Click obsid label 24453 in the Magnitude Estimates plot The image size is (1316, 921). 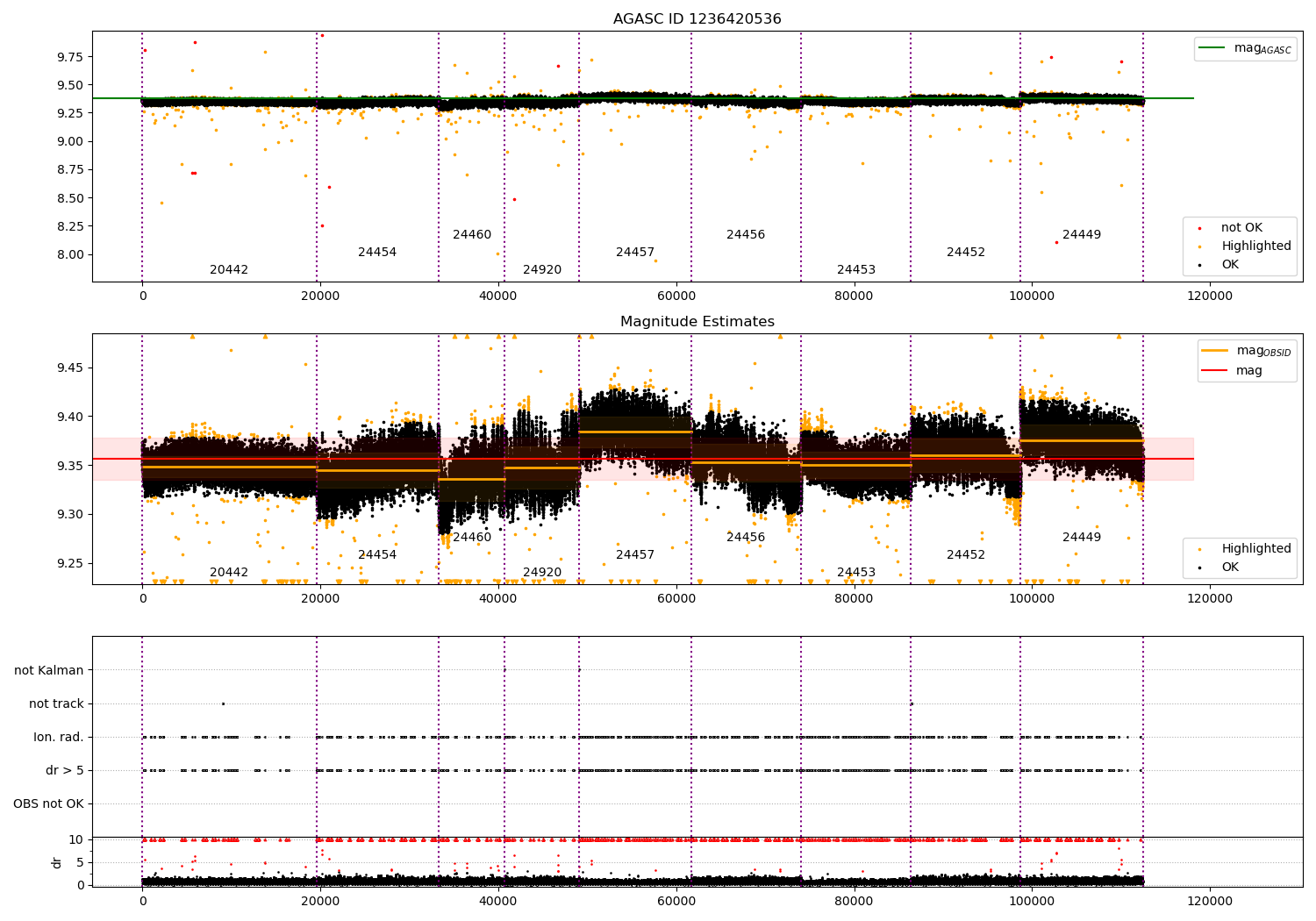click(x=856, y=573)
